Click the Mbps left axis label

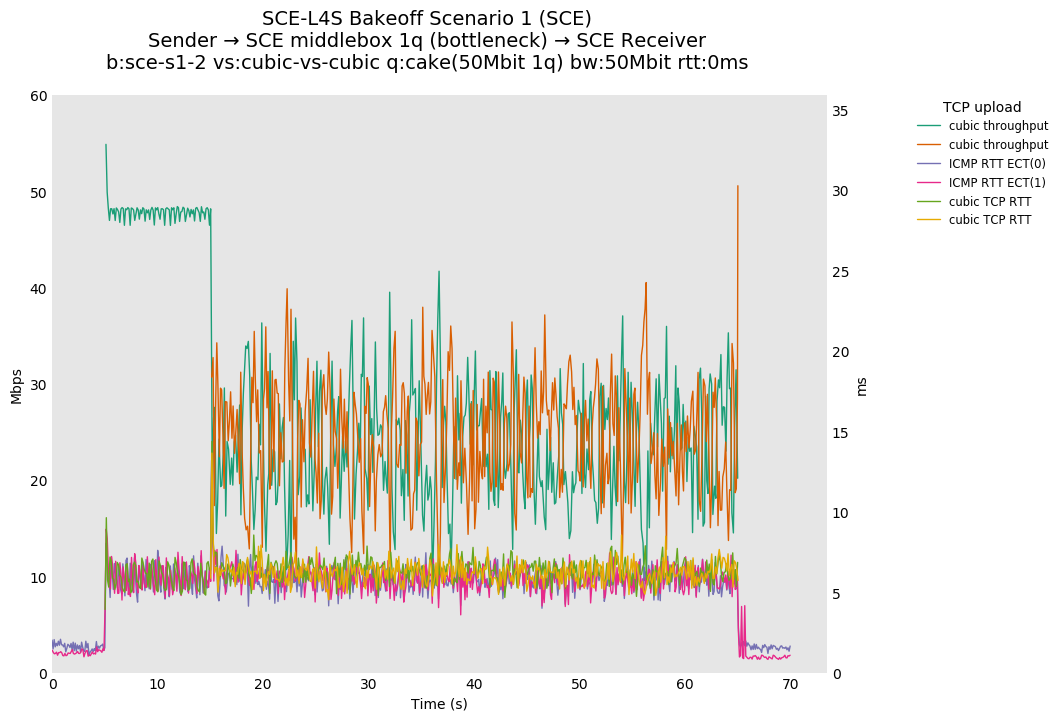(16, 386)
